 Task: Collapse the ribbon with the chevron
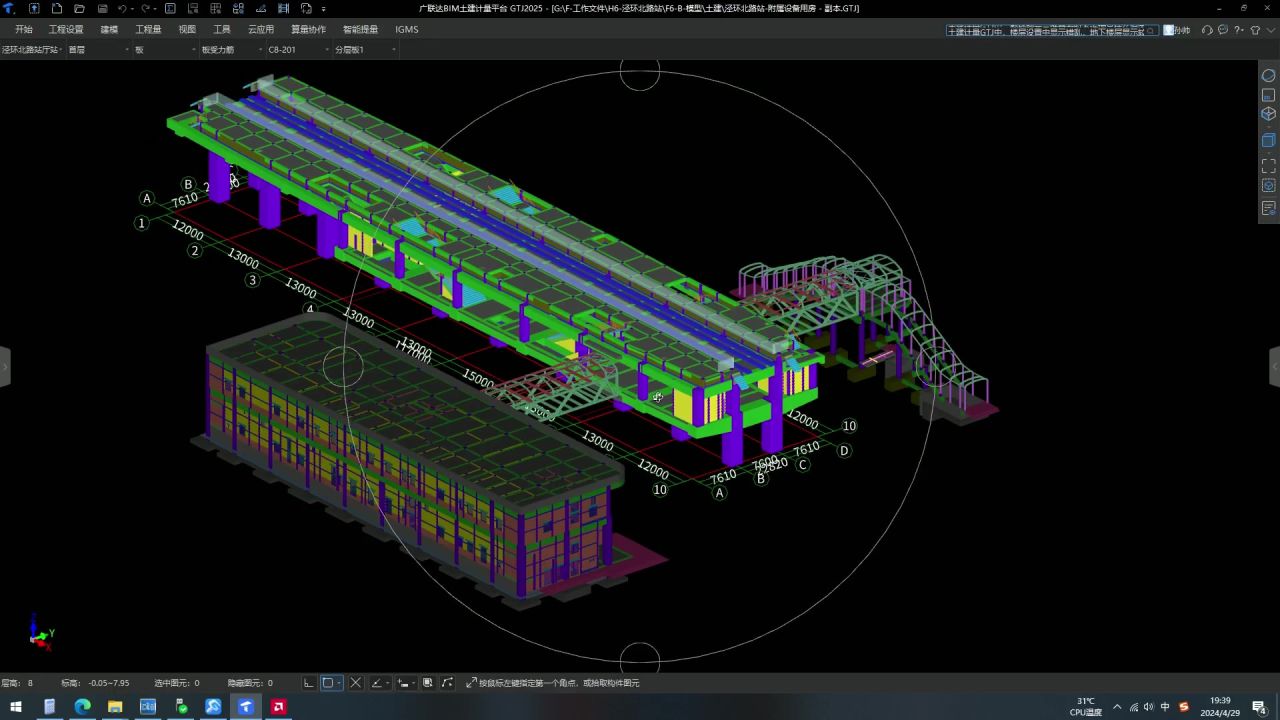point(1270,30)
